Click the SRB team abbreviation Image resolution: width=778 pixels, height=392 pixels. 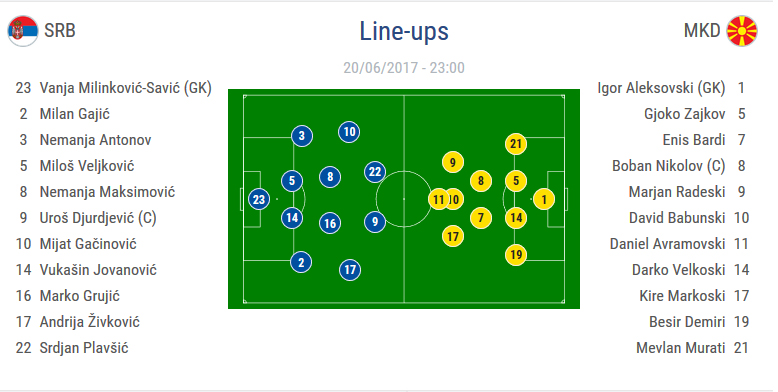coord(60,31)
